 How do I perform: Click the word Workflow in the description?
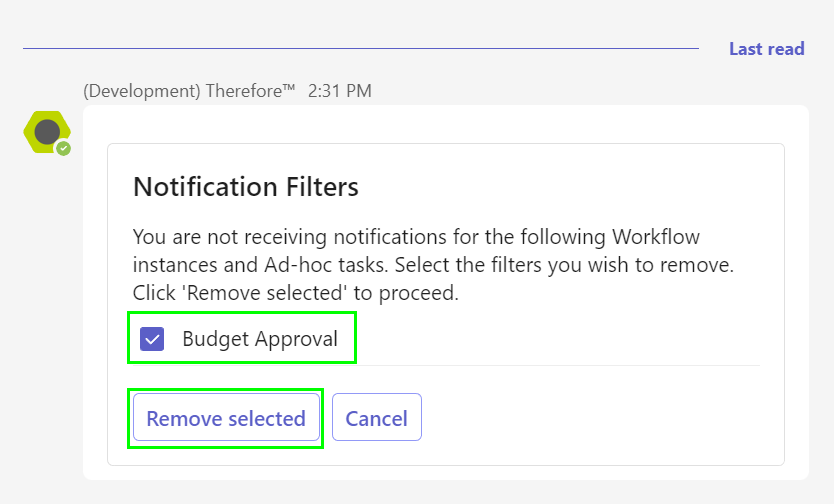655,237
